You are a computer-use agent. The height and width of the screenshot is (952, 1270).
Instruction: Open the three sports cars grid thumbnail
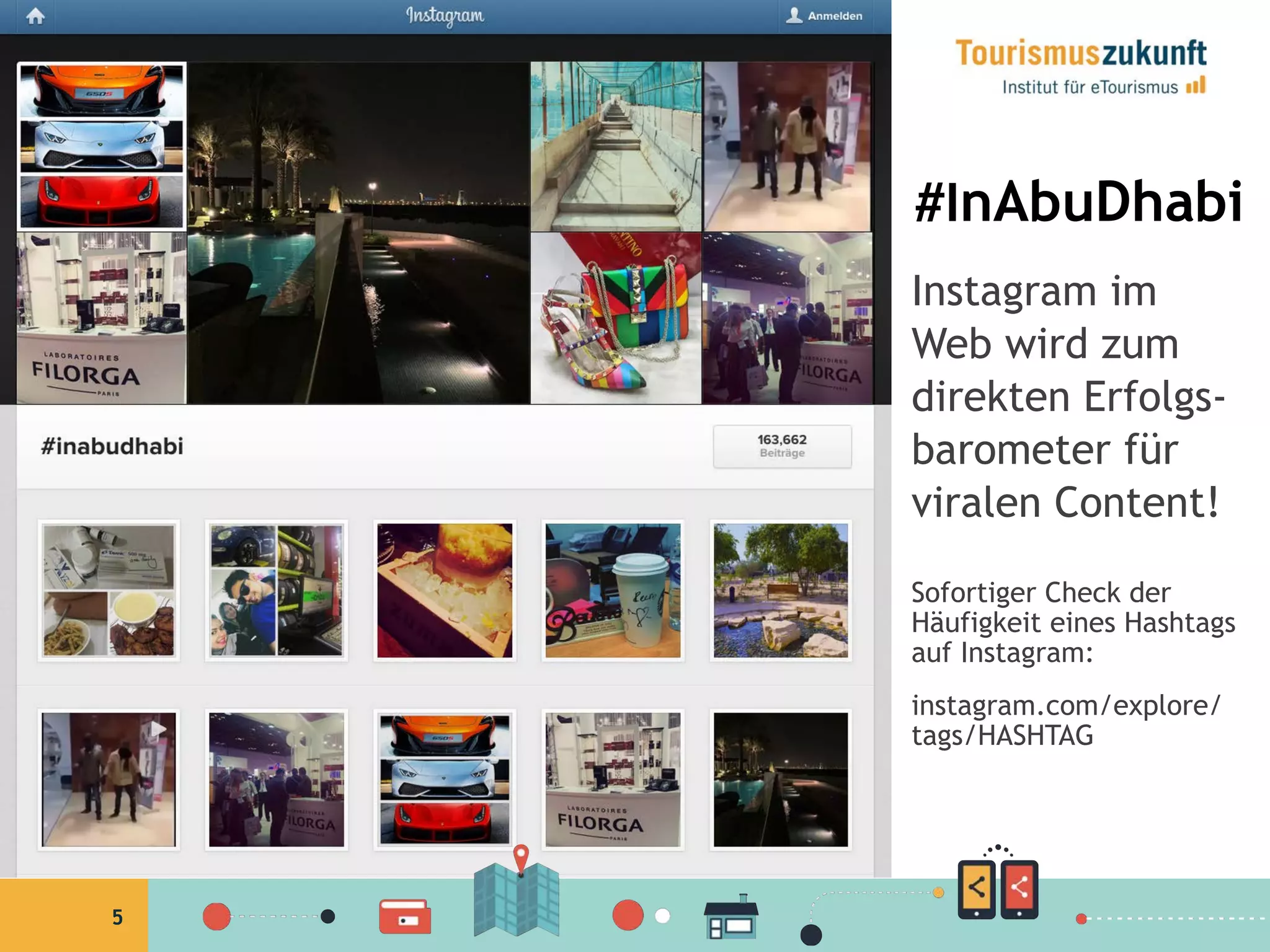[x=445, y=780]
